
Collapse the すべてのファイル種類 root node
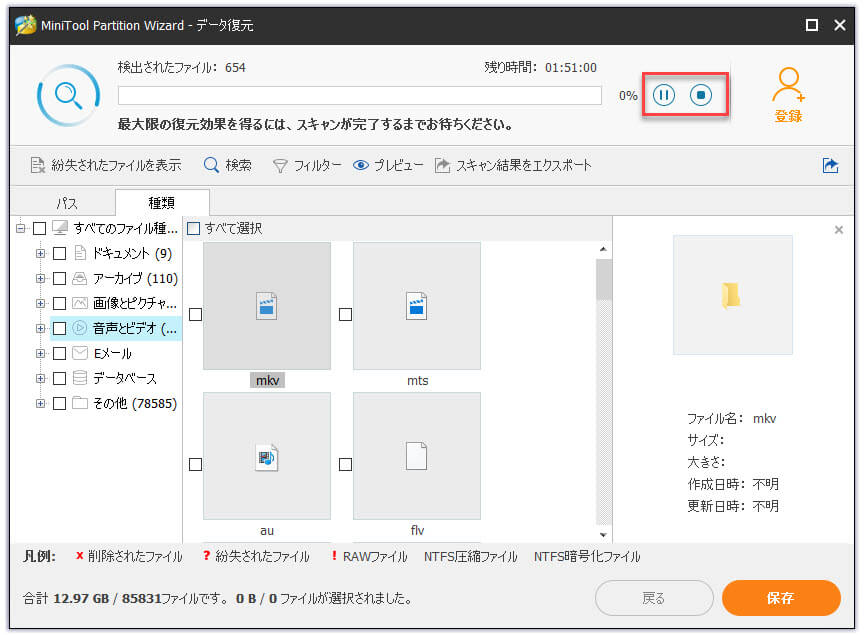coord(21,228)
